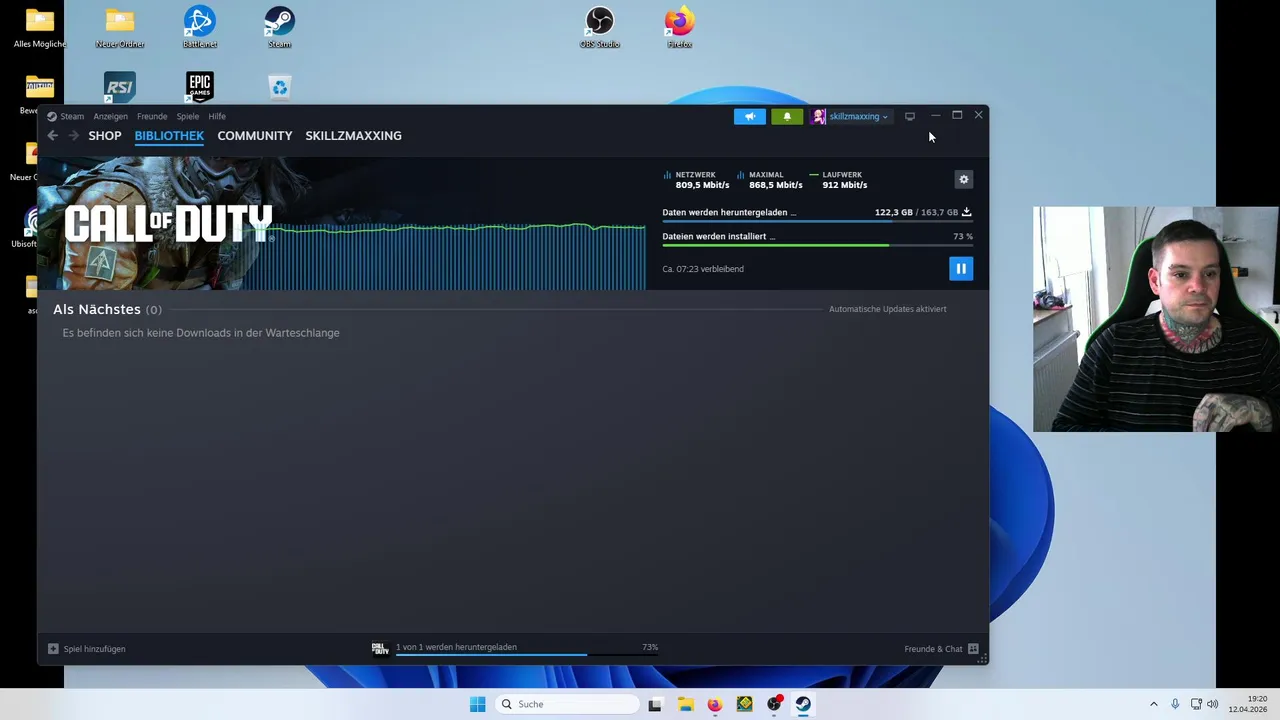Click the Freunde & Chat grid icon

973,649
